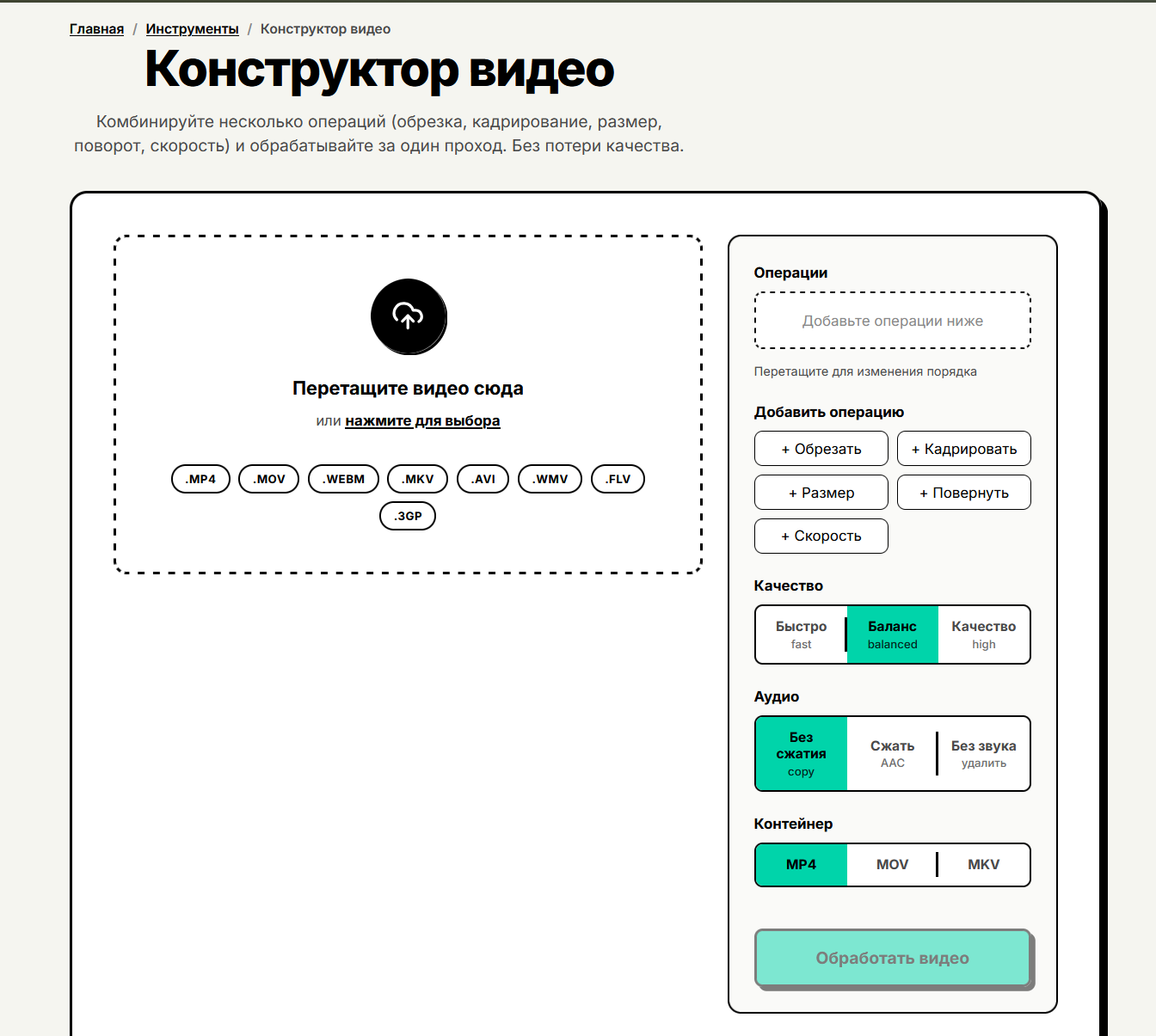1156x1036 pixels.
Task: Choose MP4 container format
Action: click(801, 865)
